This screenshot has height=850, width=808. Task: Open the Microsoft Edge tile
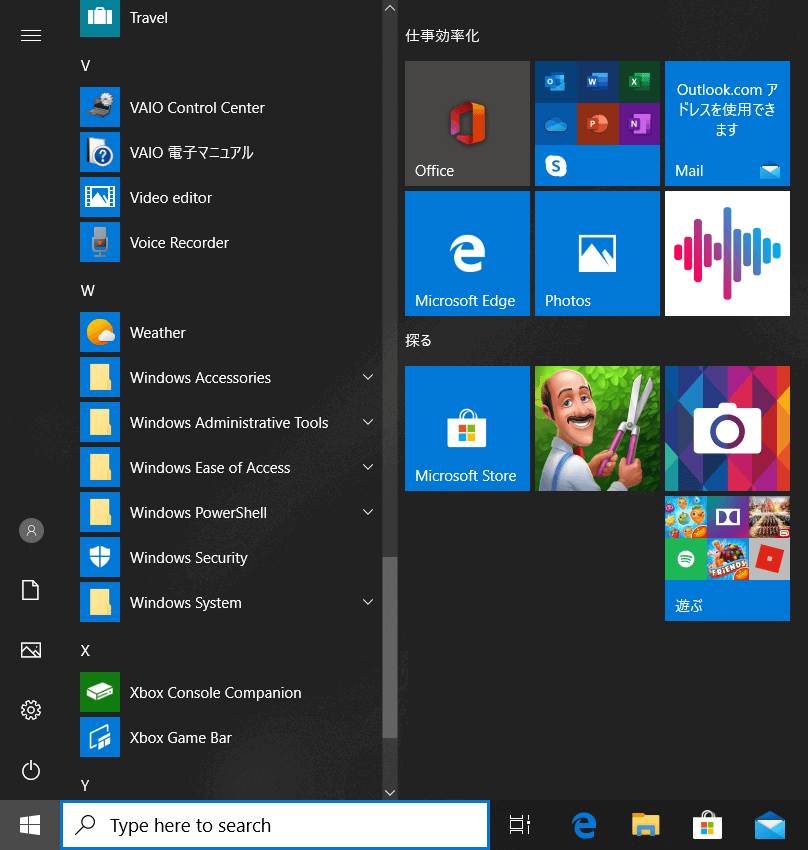pos(467,253)
